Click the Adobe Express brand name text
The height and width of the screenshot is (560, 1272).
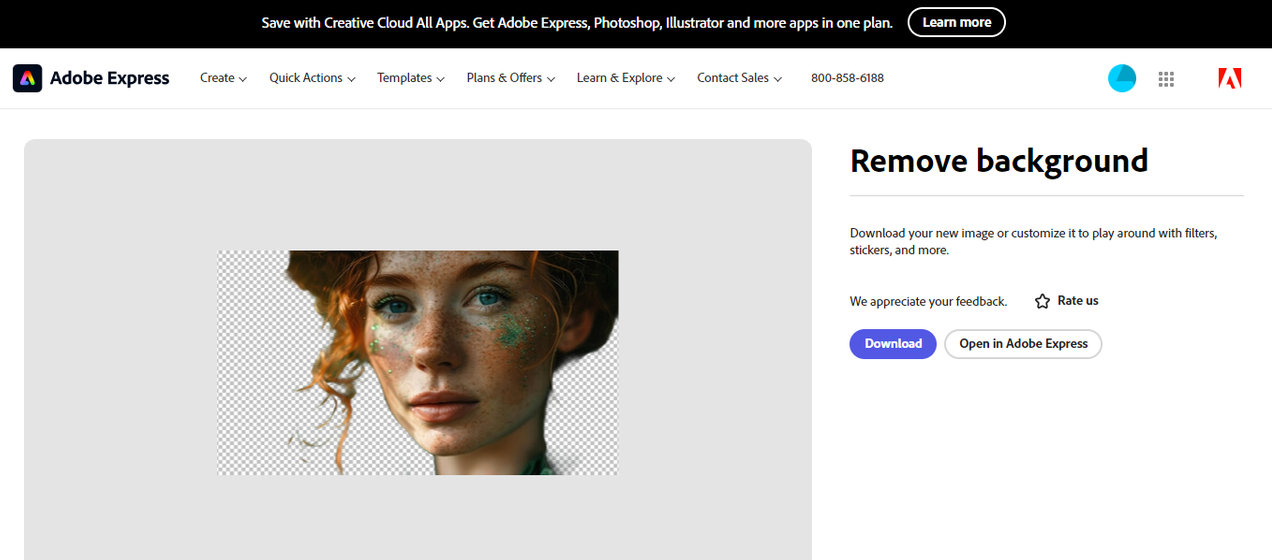110,78
